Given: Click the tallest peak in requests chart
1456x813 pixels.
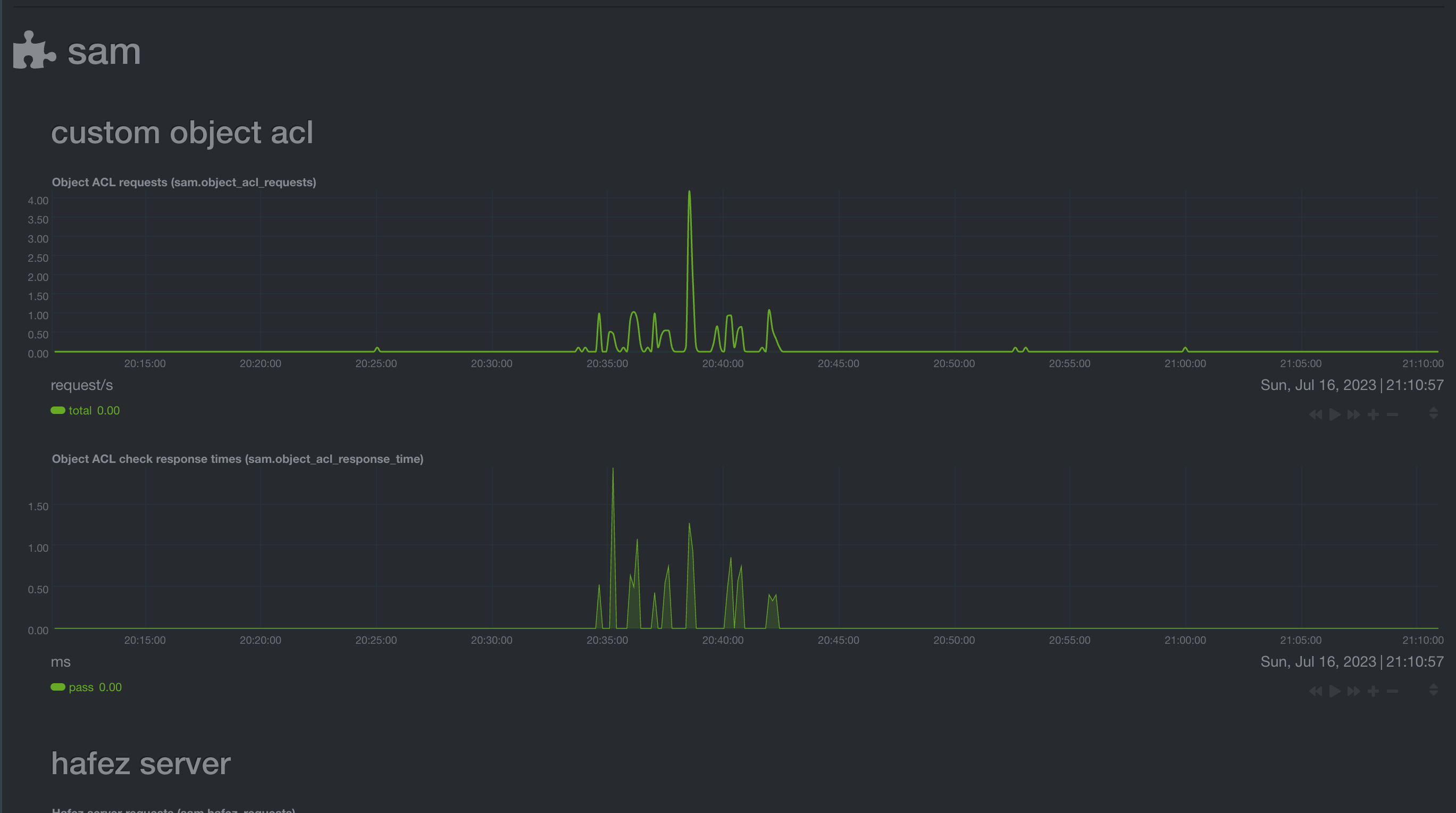Looking at the screenshot, I should click(689, 193).
